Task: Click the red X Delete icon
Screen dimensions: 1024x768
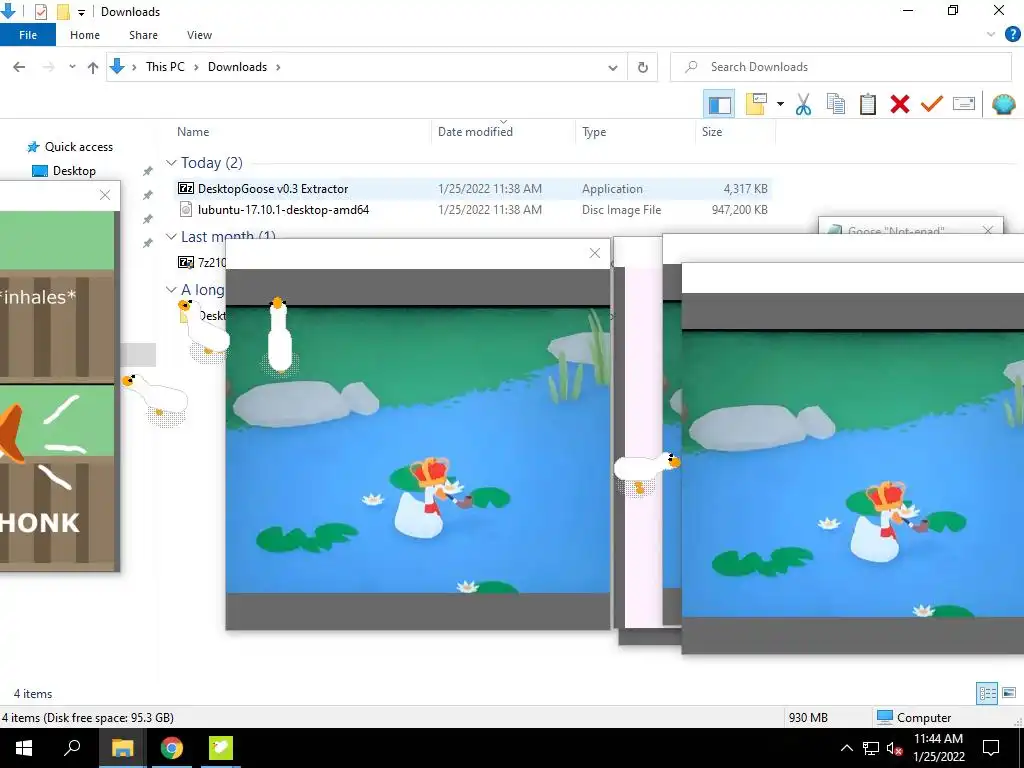Action: pos(900,104)
